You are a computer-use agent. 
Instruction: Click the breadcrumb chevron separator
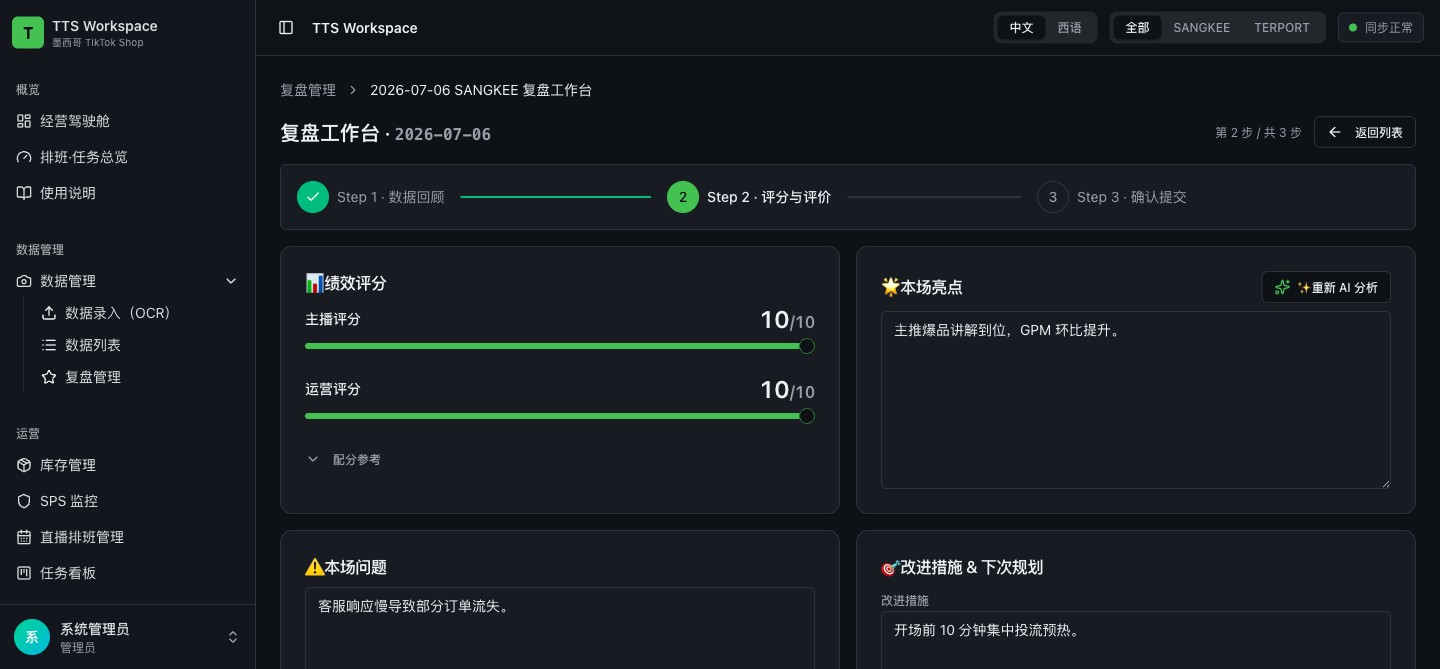coord(353,90)
